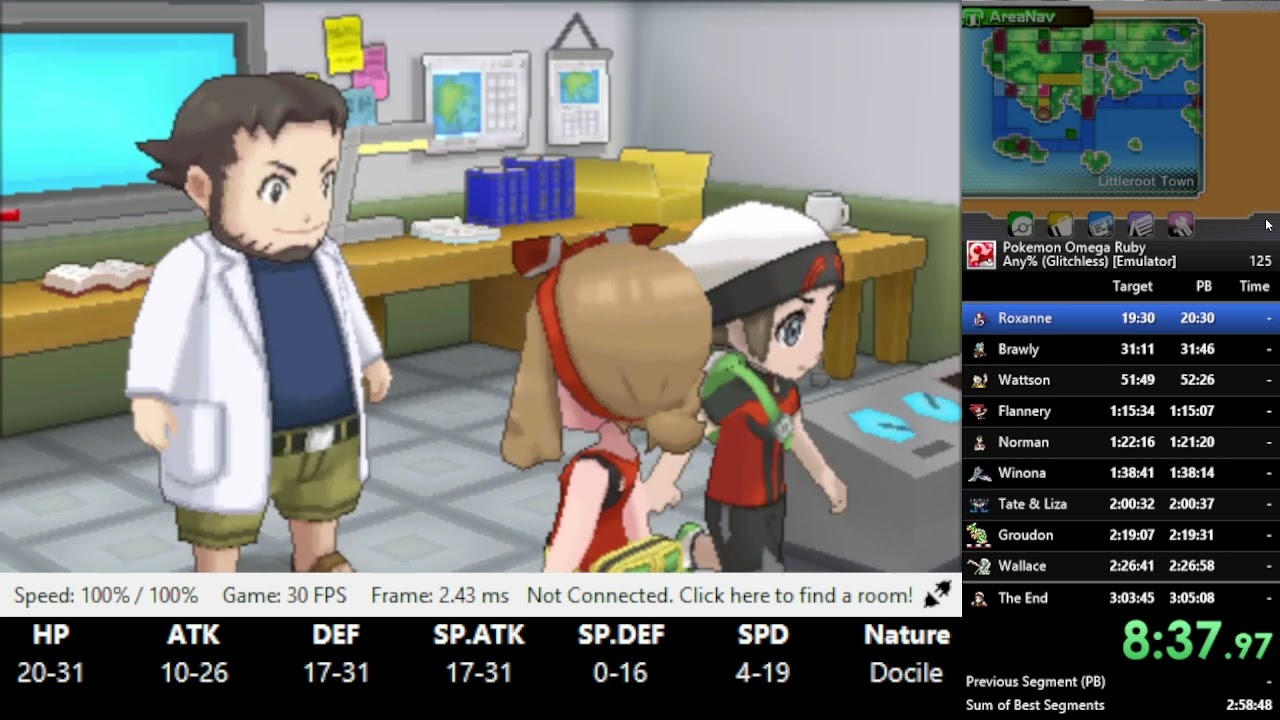
Task: Open the Pokémon party menu icon
Action: pyautogui.click(x=1020, y=225)
